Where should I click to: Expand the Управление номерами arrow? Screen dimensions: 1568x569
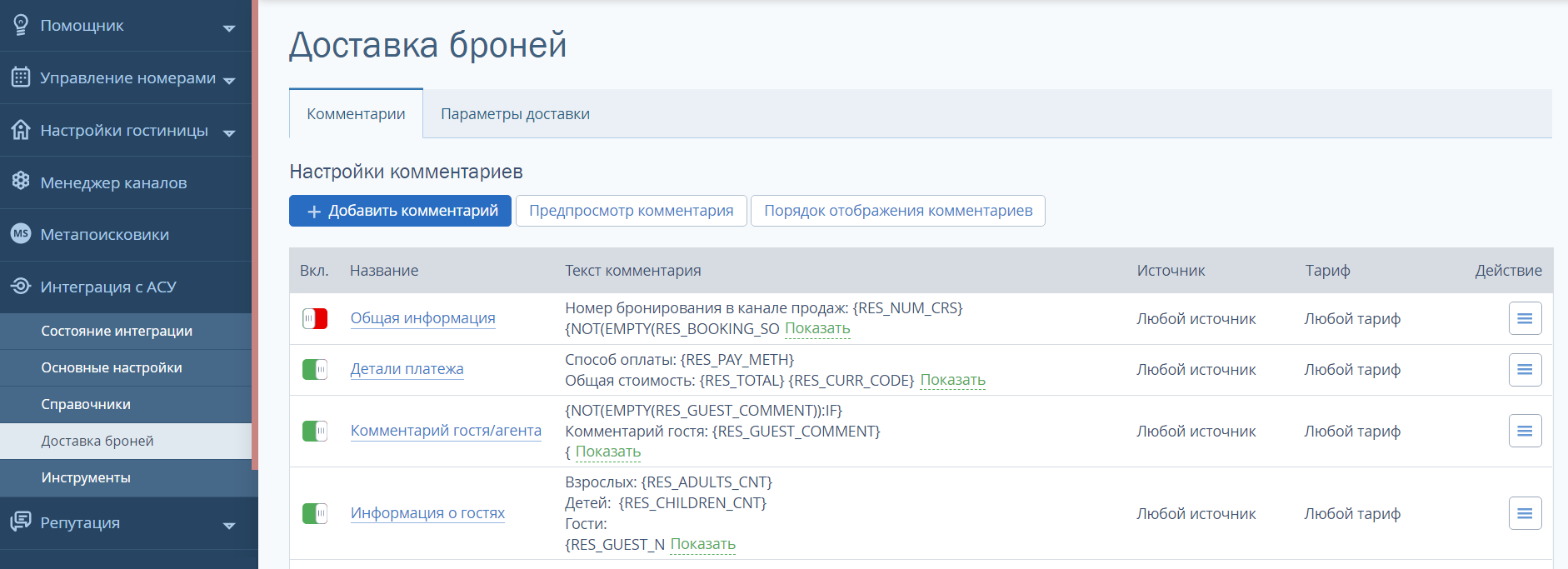[x=229, y=81]
